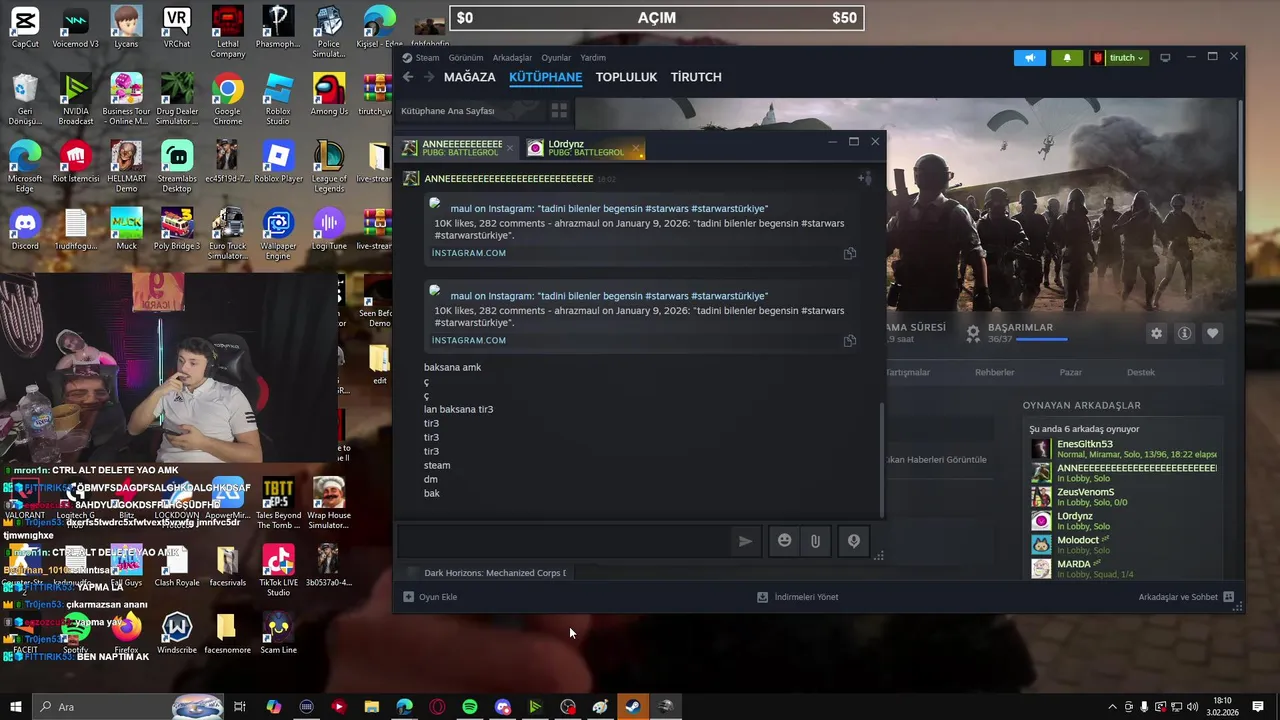Open Arkadaşlar ve Sohbet

pos(1186,597)
